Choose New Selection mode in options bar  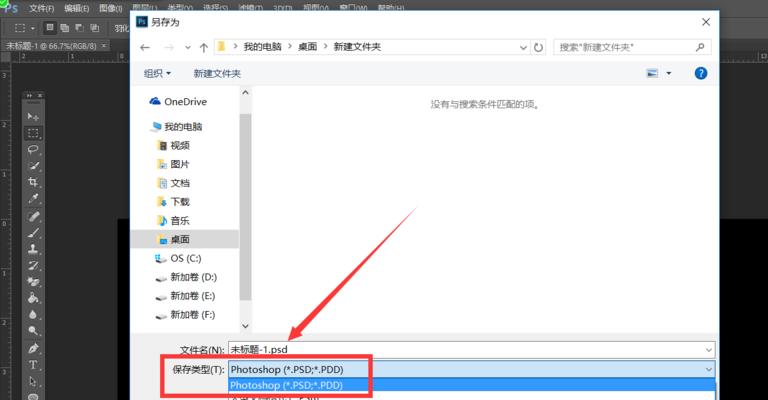(49, 27)
